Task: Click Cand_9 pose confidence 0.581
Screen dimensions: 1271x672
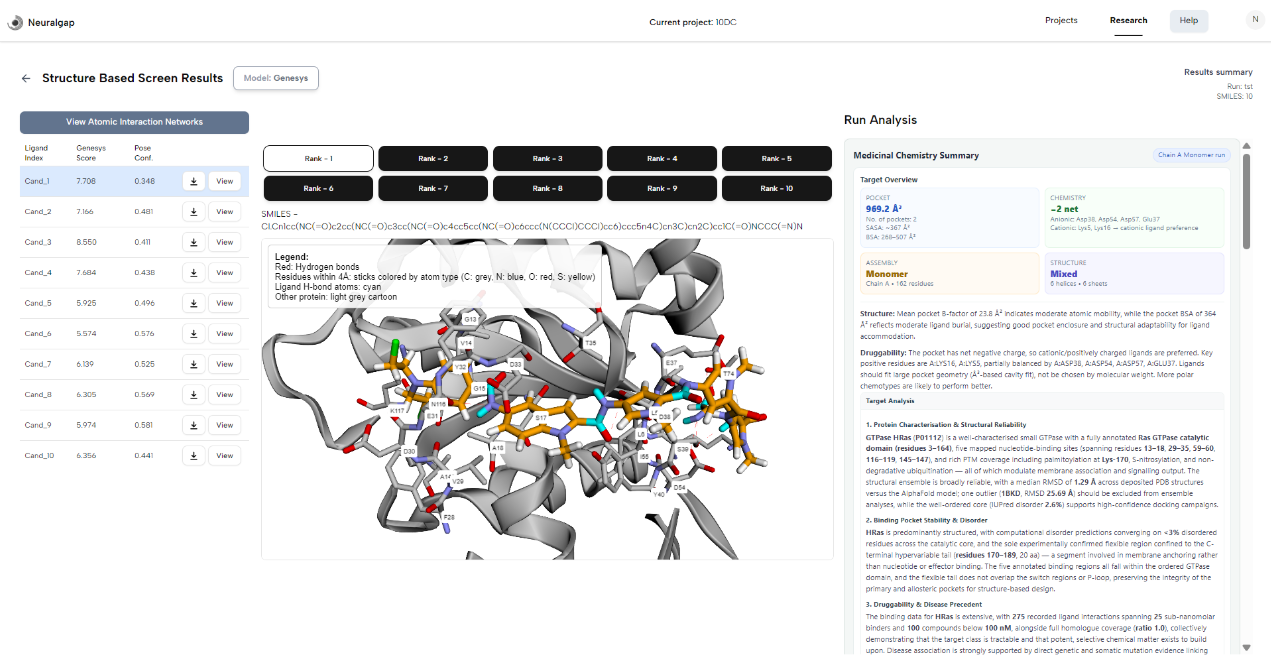Action: 144,425
